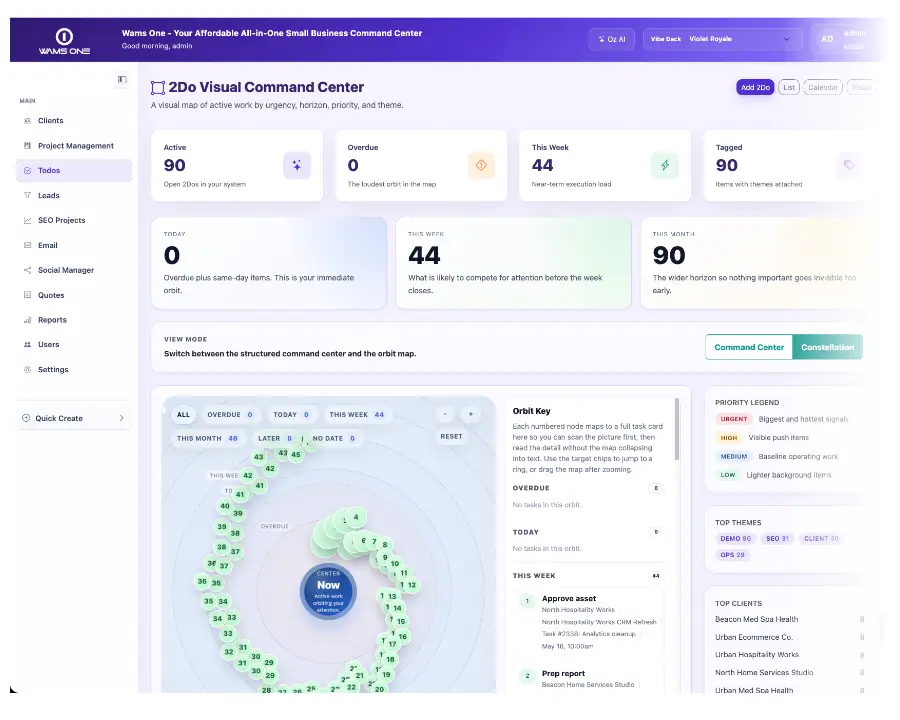Open Clients in sidebar
Image resolution: width=900 pixels, height=720 pixels.
point(73,121)
